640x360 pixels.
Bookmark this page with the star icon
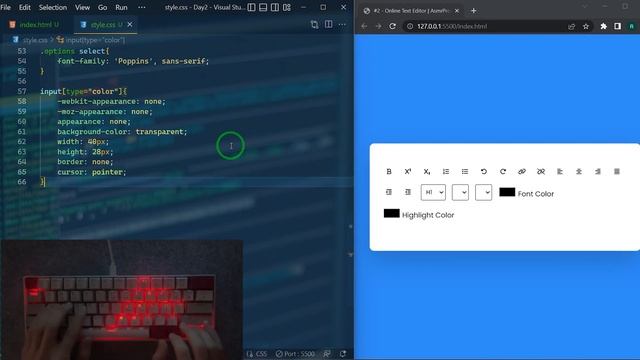point(586,26)
